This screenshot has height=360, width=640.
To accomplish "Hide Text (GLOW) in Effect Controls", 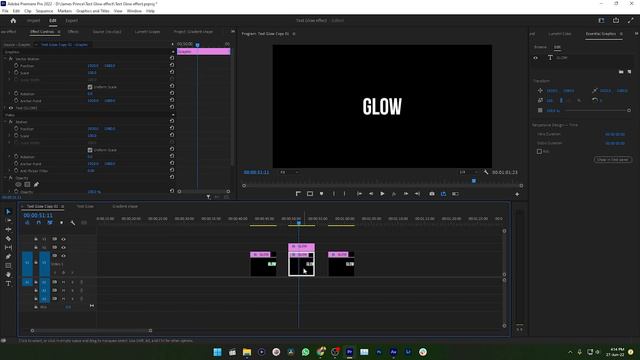I will point(11,108).
